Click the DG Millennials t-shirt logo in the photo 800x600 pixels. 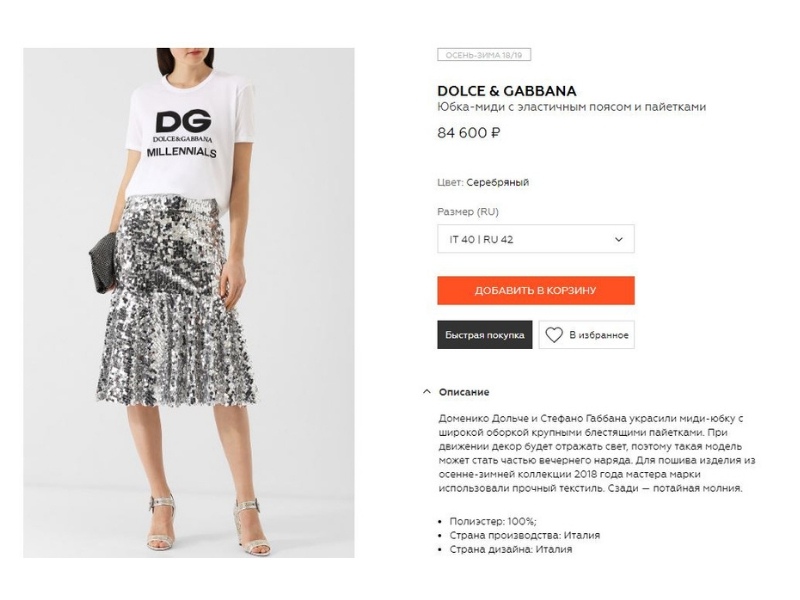pos(182,134)
